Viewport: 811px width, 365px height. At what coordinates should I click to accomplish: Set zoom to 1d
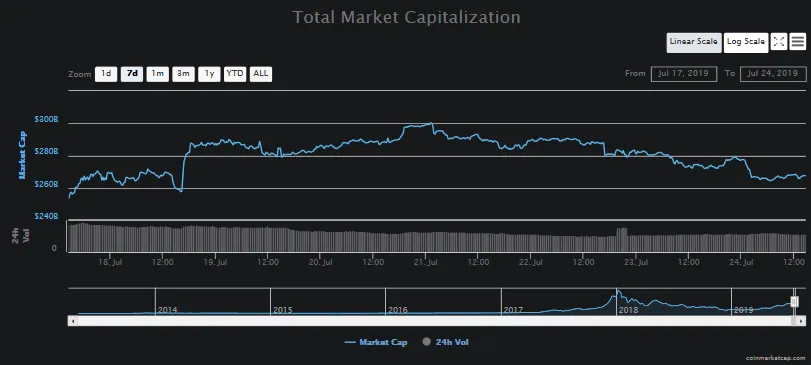[x=106, y=74]
